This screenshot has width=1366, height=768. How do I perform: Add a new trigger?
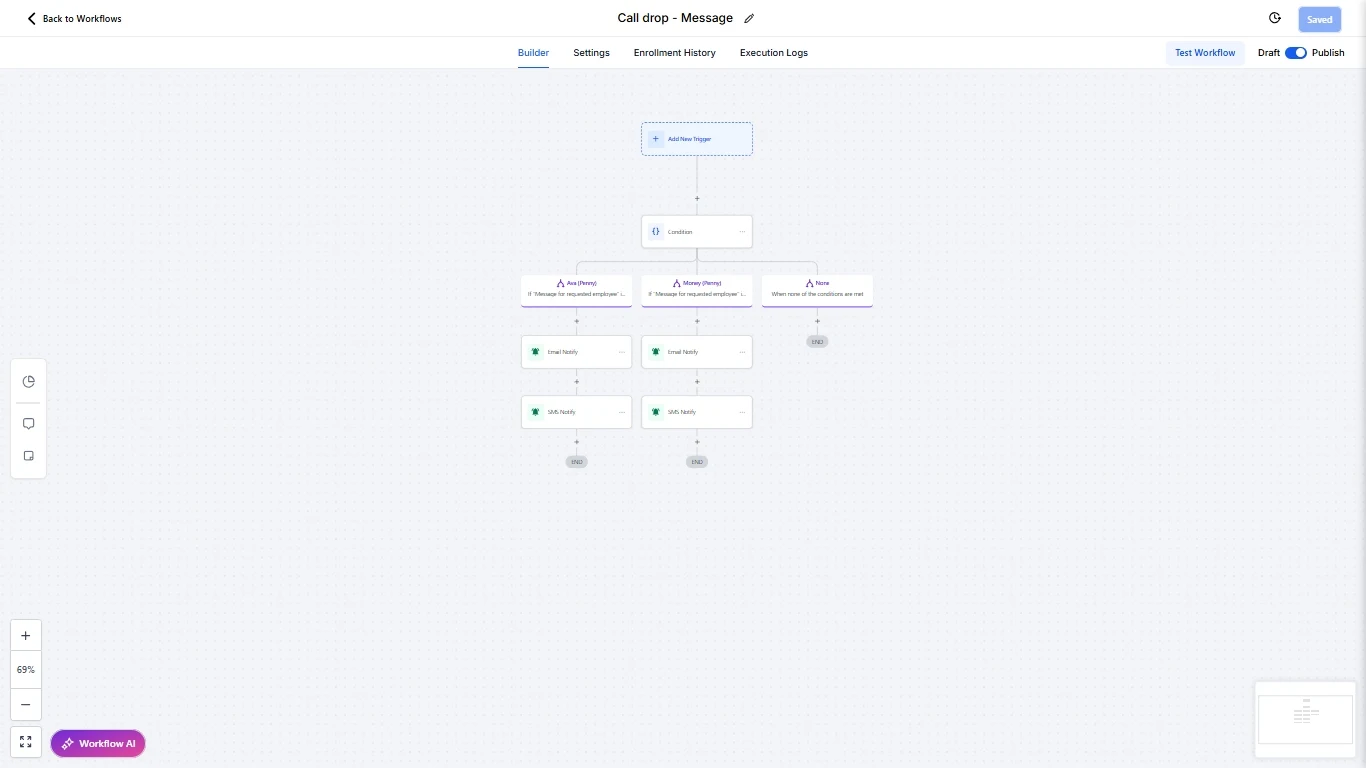pyautogui.click(x=697, y=139)
